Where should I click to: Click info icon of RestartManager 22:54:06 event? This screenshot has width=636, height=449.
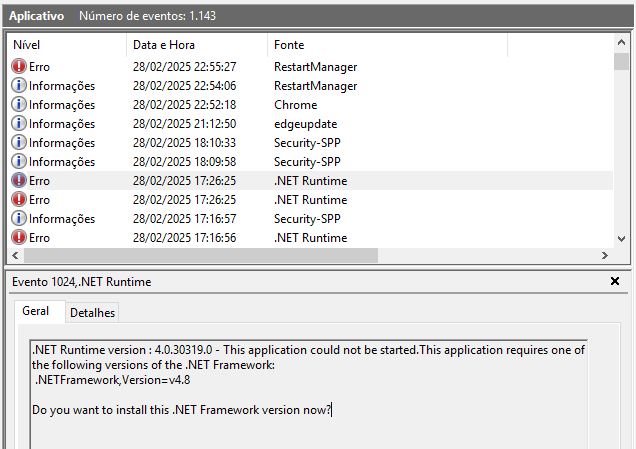click(x=19, y=85)
